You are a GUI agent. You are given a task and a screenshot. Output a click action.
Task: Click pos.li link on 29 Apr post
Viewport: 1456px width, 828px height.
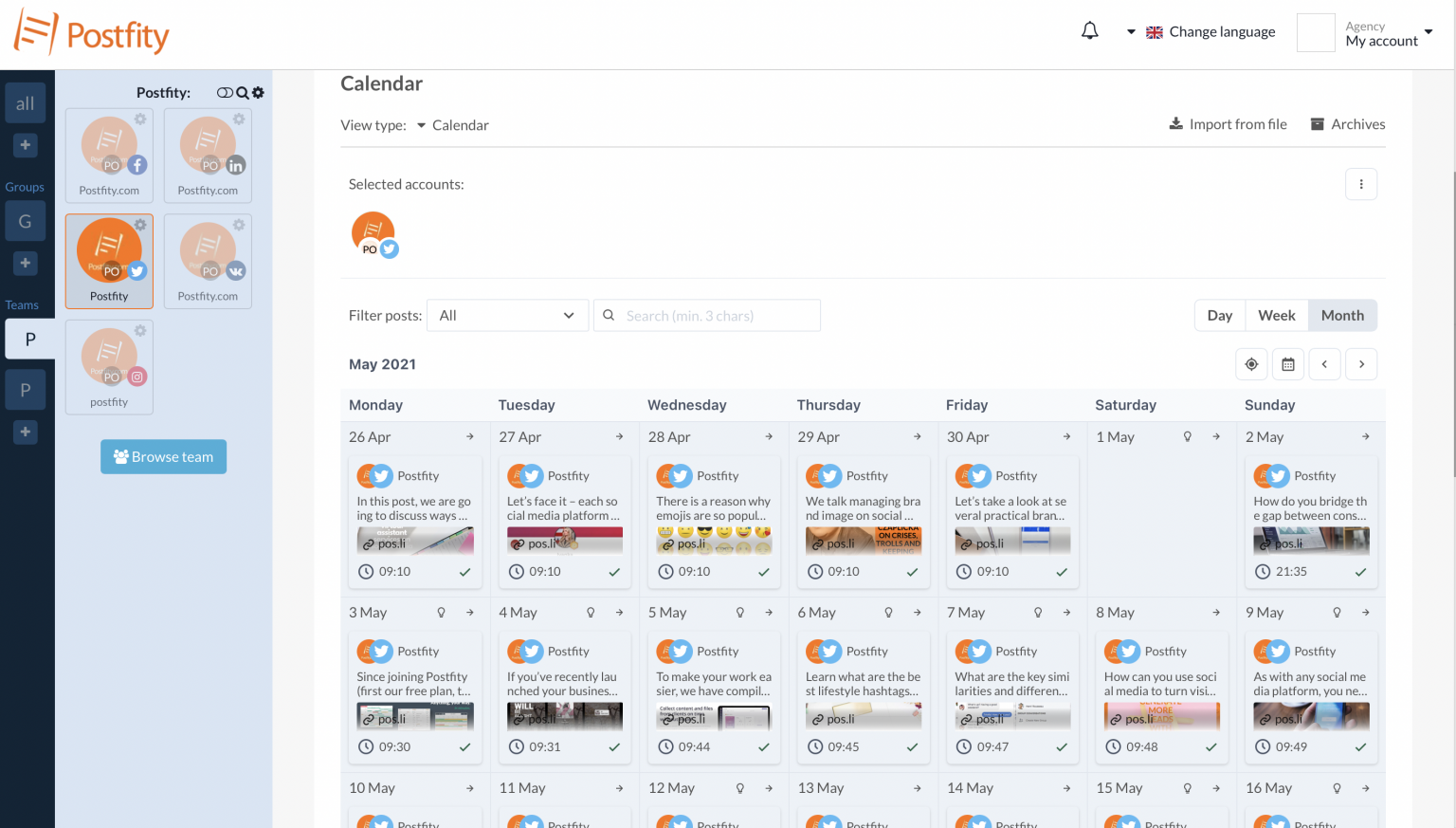click(833, 543)
